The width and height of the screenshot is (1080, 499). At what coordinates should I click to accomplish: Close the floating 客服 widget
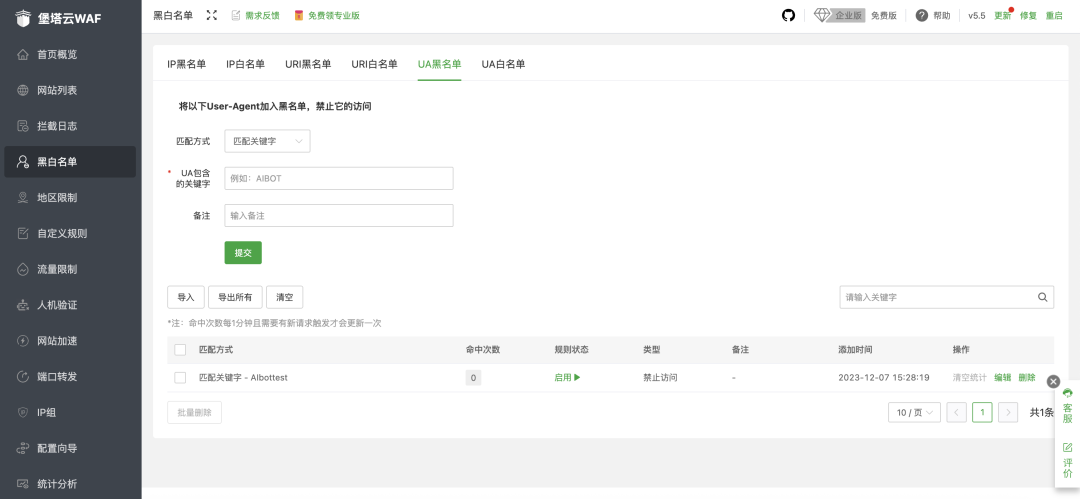coord(1053,381)
